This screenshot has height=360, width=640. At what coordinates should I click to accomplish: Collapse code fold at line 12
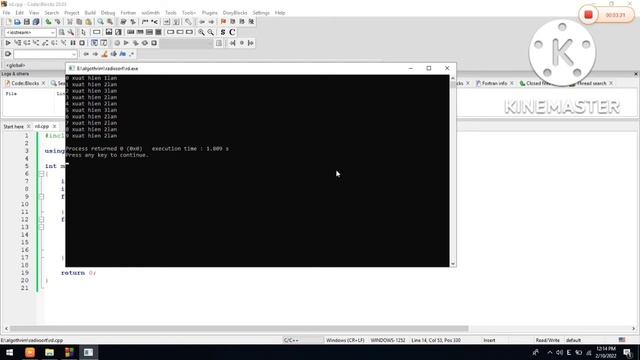pyautogui.click(x=41, y=220)
